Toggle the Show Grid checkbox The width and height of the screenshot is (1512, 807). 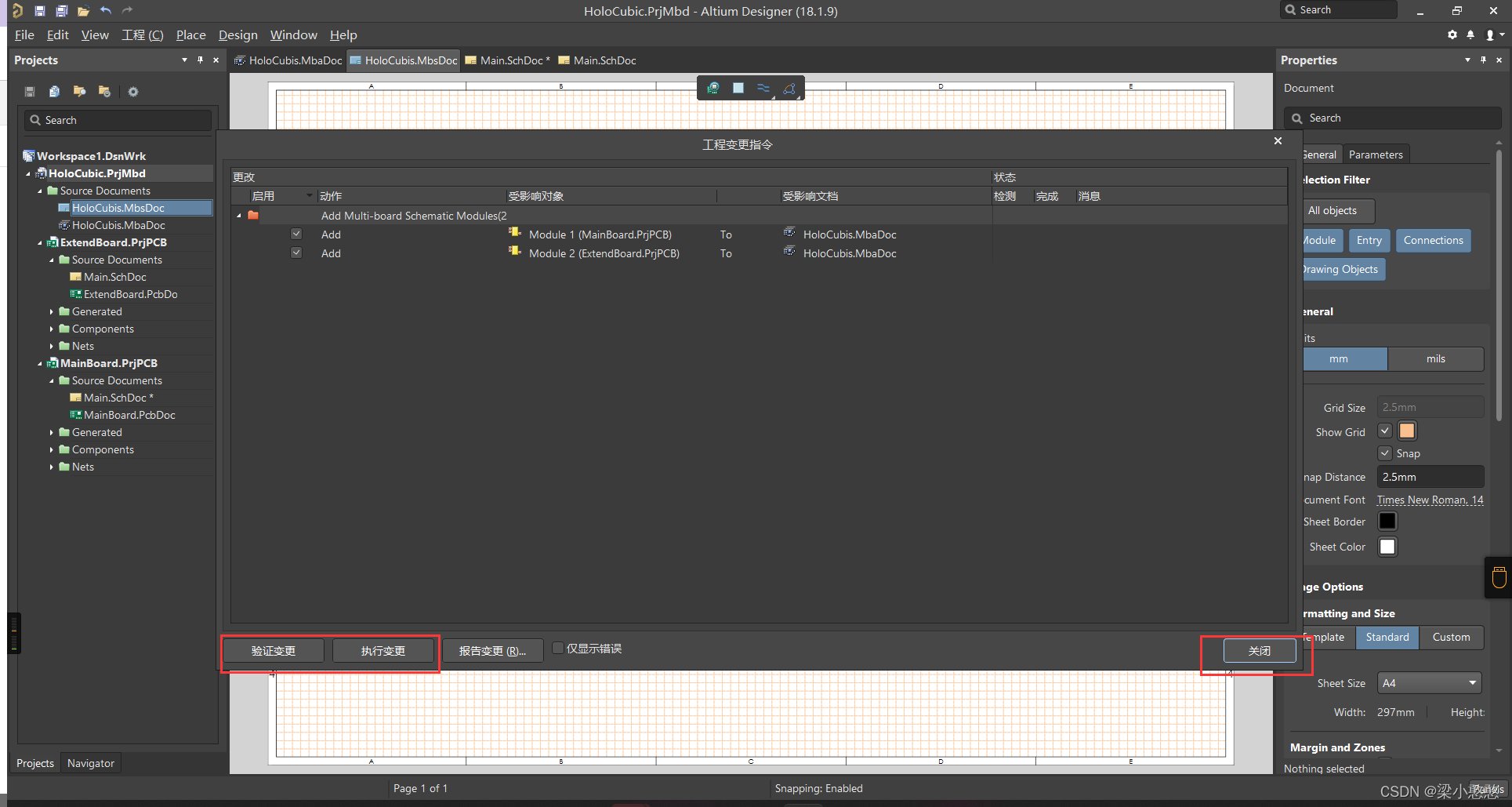1385,431
